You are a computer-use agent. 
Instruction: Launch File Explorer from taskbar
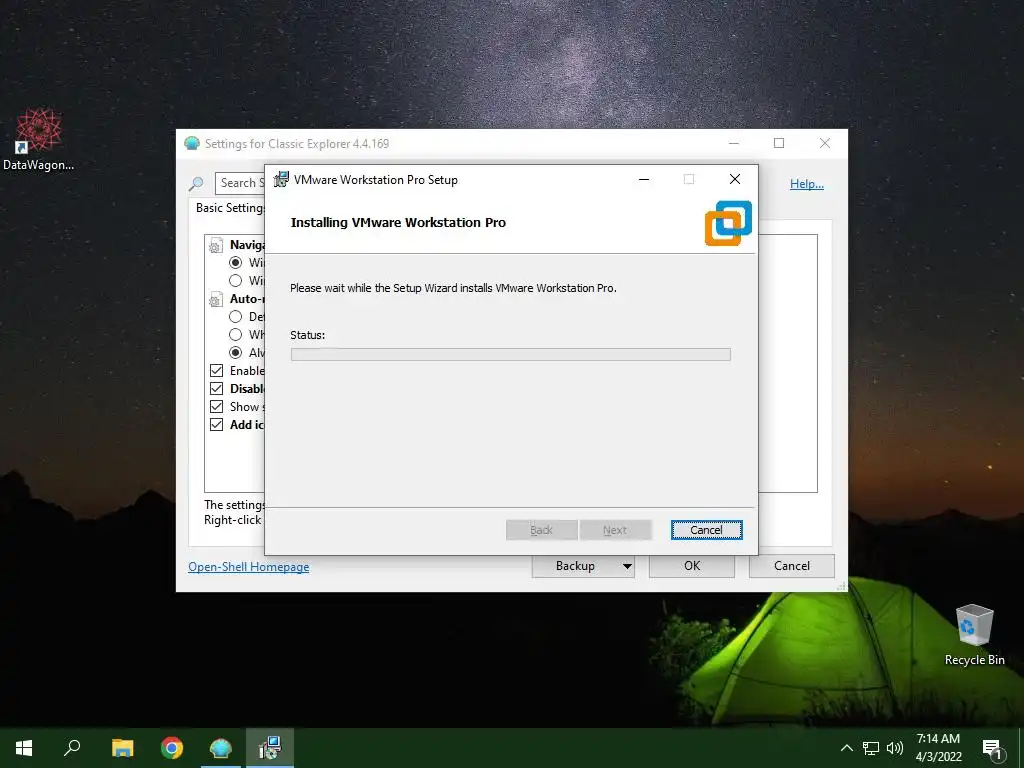coord(122,748)
